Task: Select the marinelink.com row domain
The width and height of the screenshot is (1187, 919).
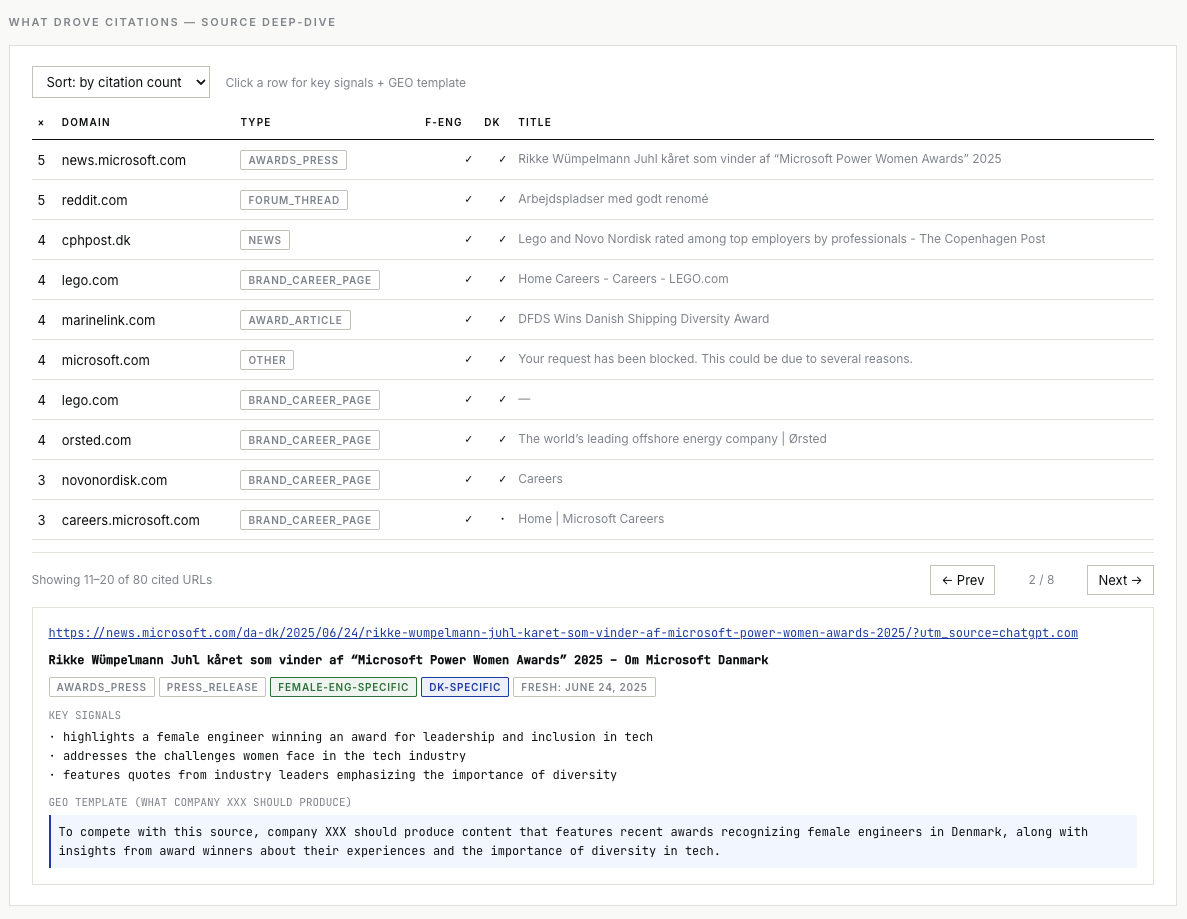Action: (x=108, y=320)
